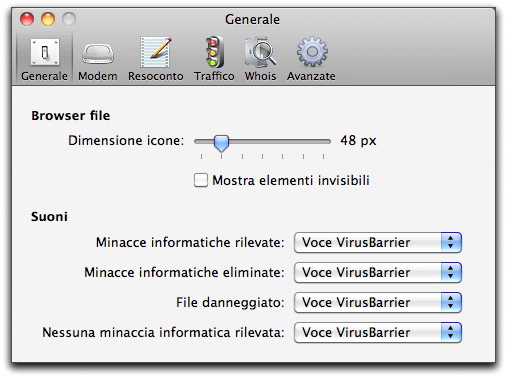Click the Dimensione icone slider thumb

click(221, 143)
